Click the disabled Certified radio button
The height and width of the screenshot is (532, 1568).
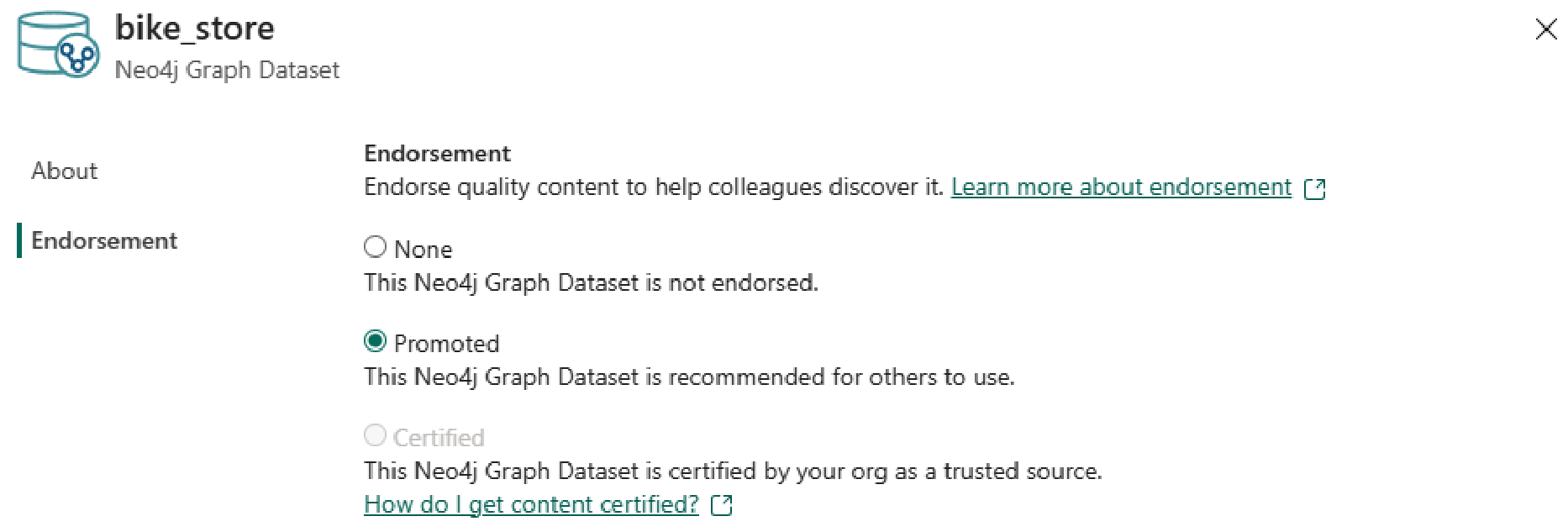375,435
